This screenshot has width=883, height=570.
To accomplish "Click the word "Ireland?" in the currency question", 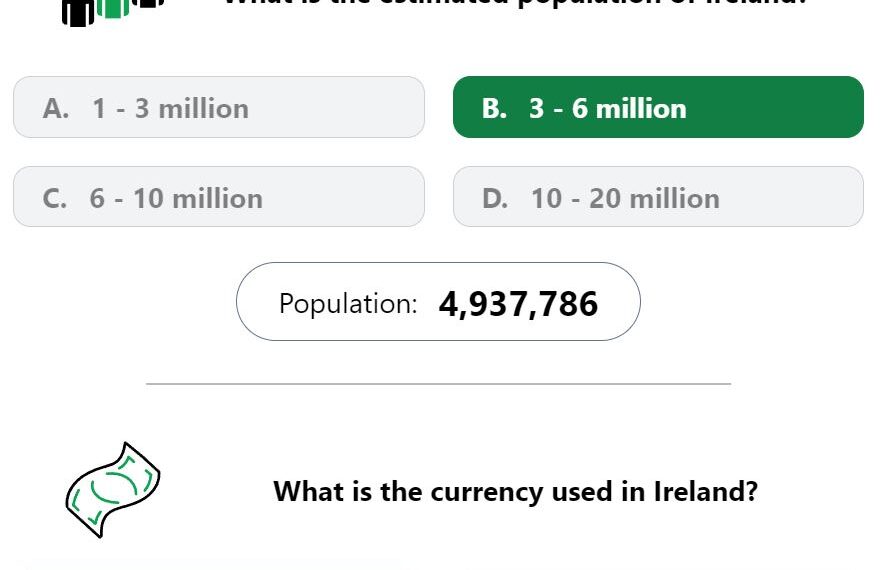I will click(x=706, y=492).
